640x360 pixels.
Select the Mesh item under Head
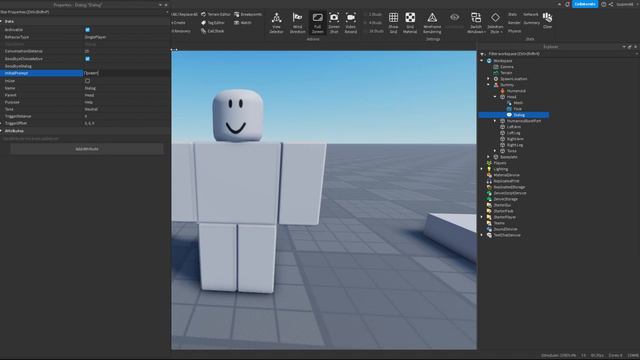[x=518, y=103]
